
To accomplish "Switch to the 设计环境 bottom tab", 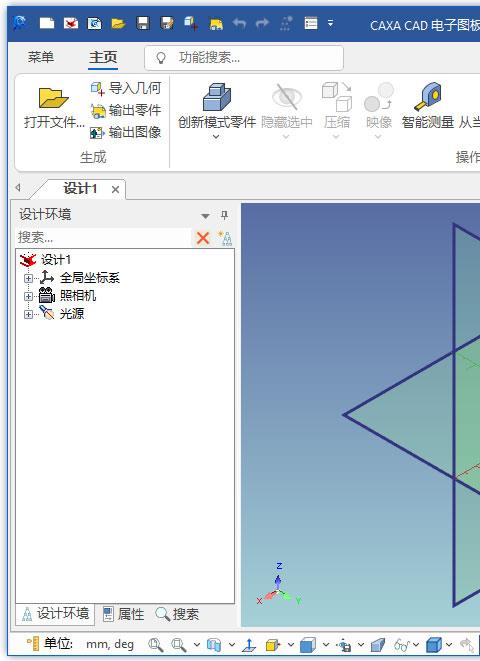I will 55,613.
